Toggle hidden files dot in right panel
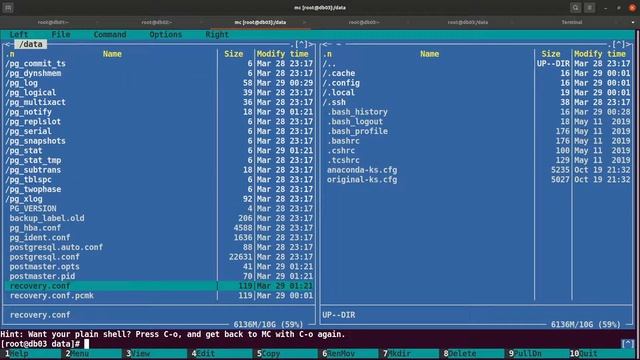The width and height of the screenshot is (640, 360). tap(610, 44)
